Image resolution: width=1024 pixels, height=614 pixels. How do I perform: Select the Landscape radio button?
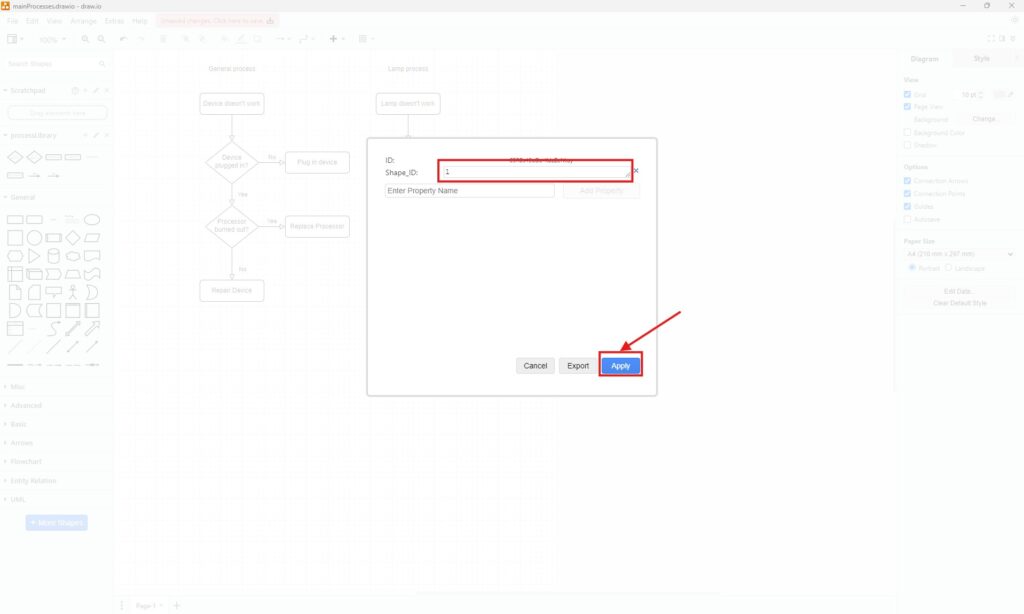pos(949,268)
